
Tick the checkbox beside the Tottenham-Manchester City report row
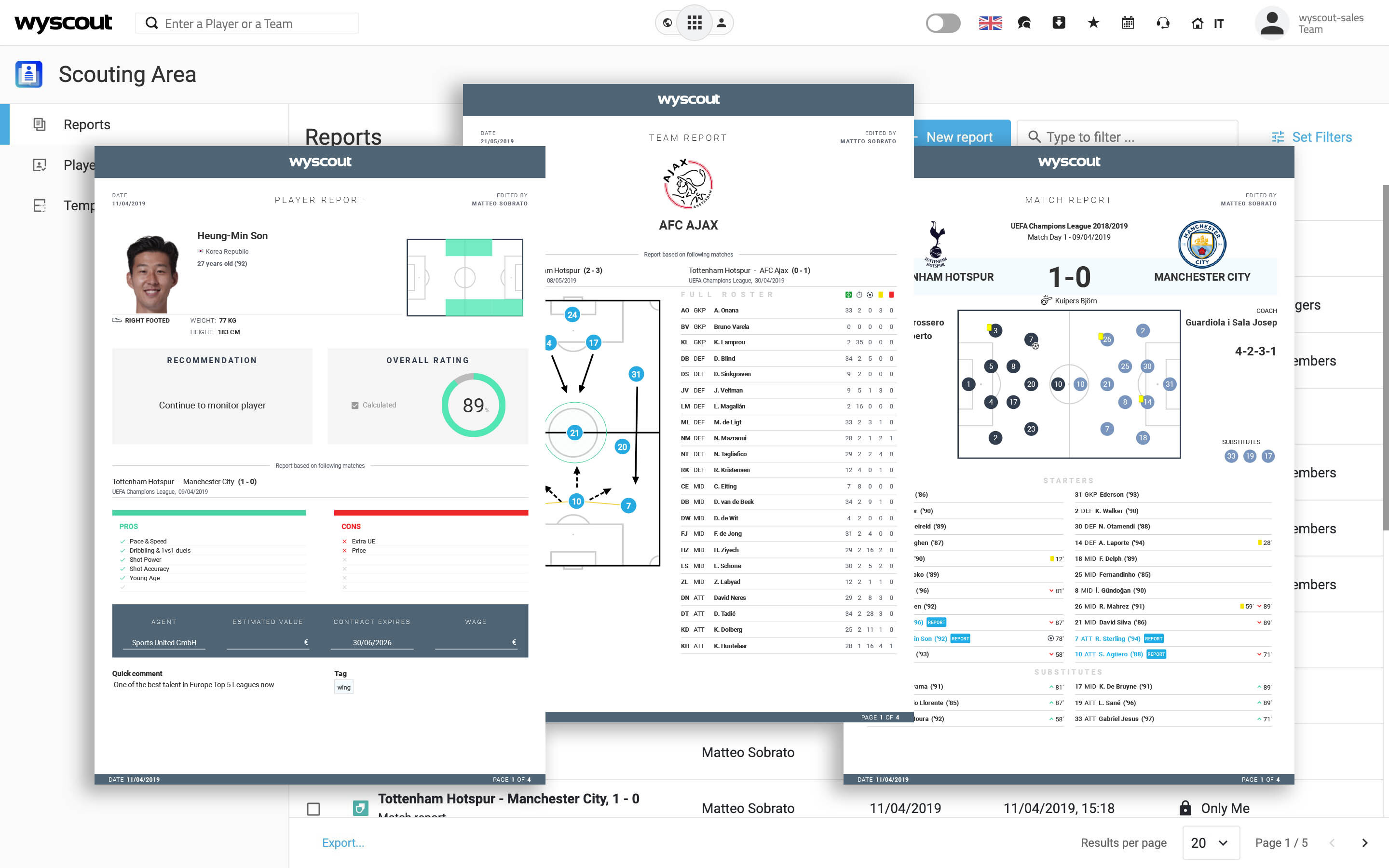click(314, 809)
